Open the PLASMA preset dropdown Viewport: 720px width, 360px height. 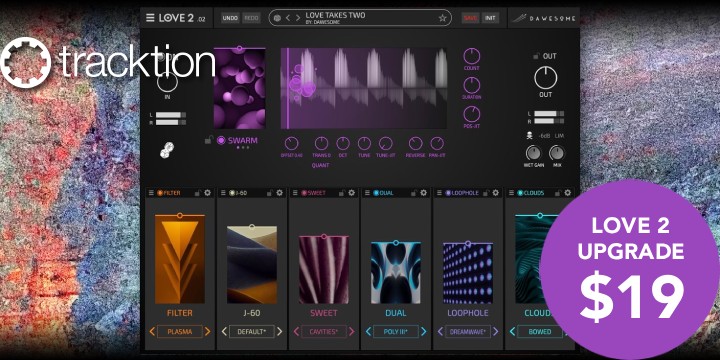click(x=180, y=332)
